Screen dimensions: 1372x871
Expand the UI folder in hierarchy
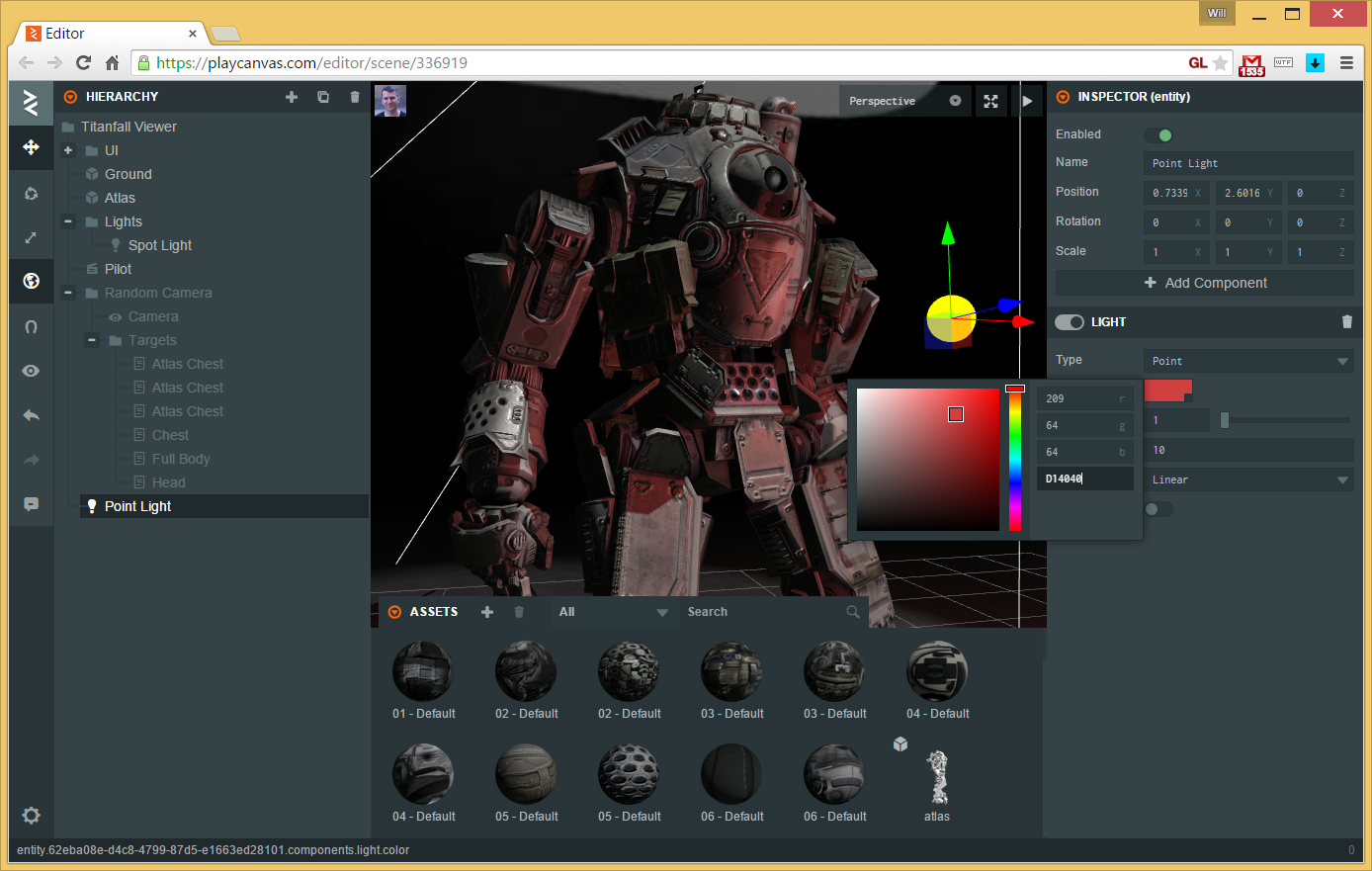[x=68, y=150]
